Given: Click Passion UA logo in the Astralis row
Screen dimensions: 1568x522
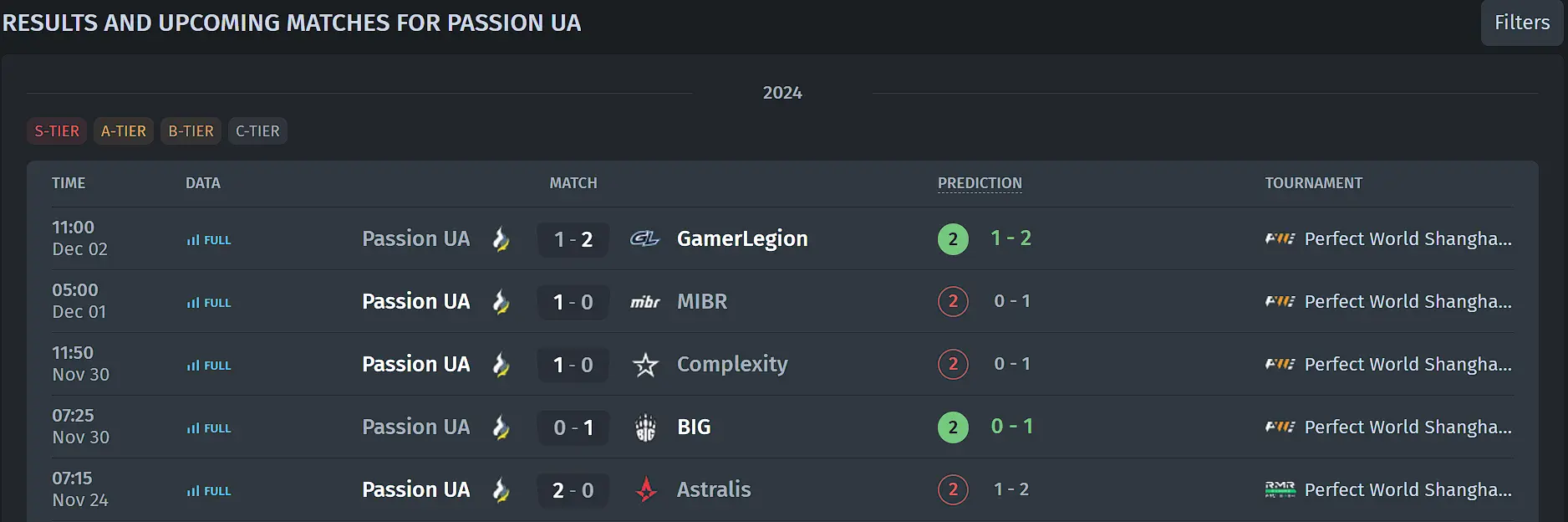Looking at the screenshot, I should (x=501, y=489).
